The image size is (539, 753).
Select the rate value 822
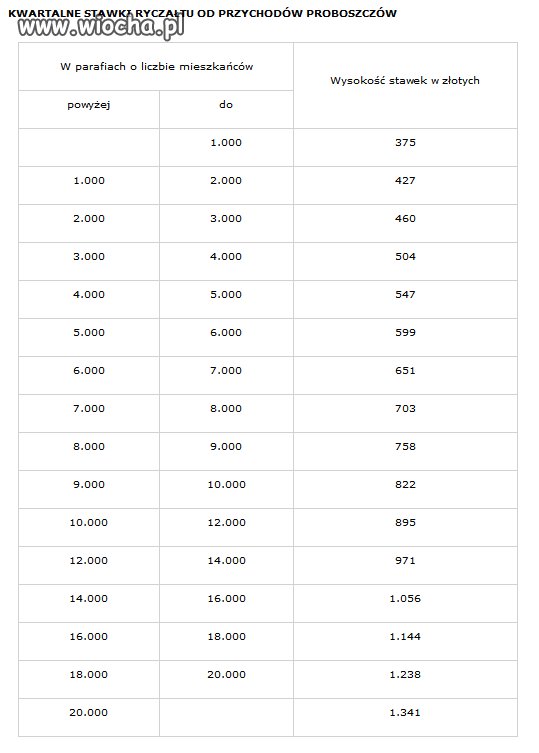coord(405,485)
